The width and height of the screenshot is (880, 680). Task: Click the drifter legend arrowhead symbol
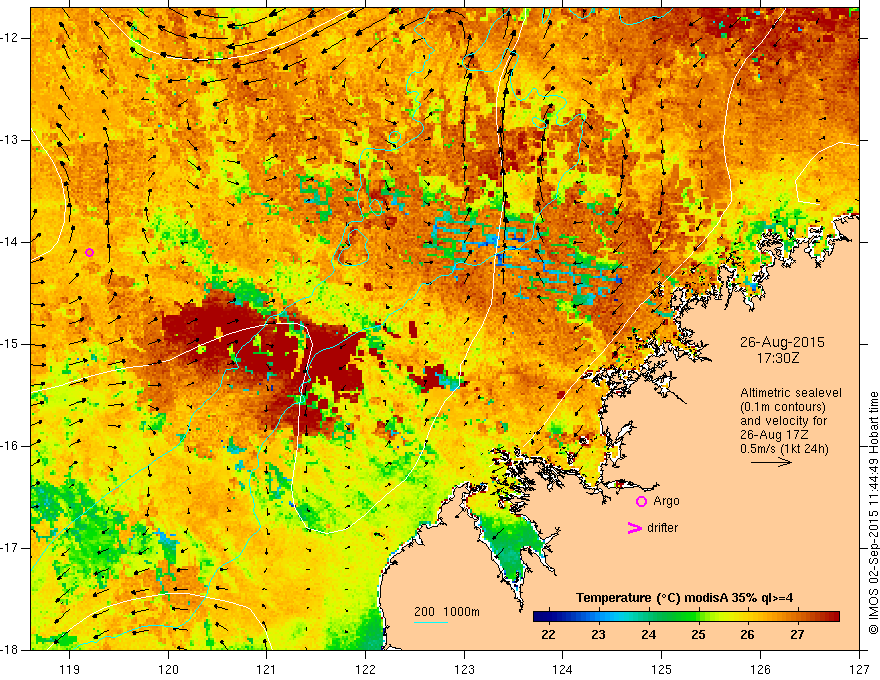(634, 528)
